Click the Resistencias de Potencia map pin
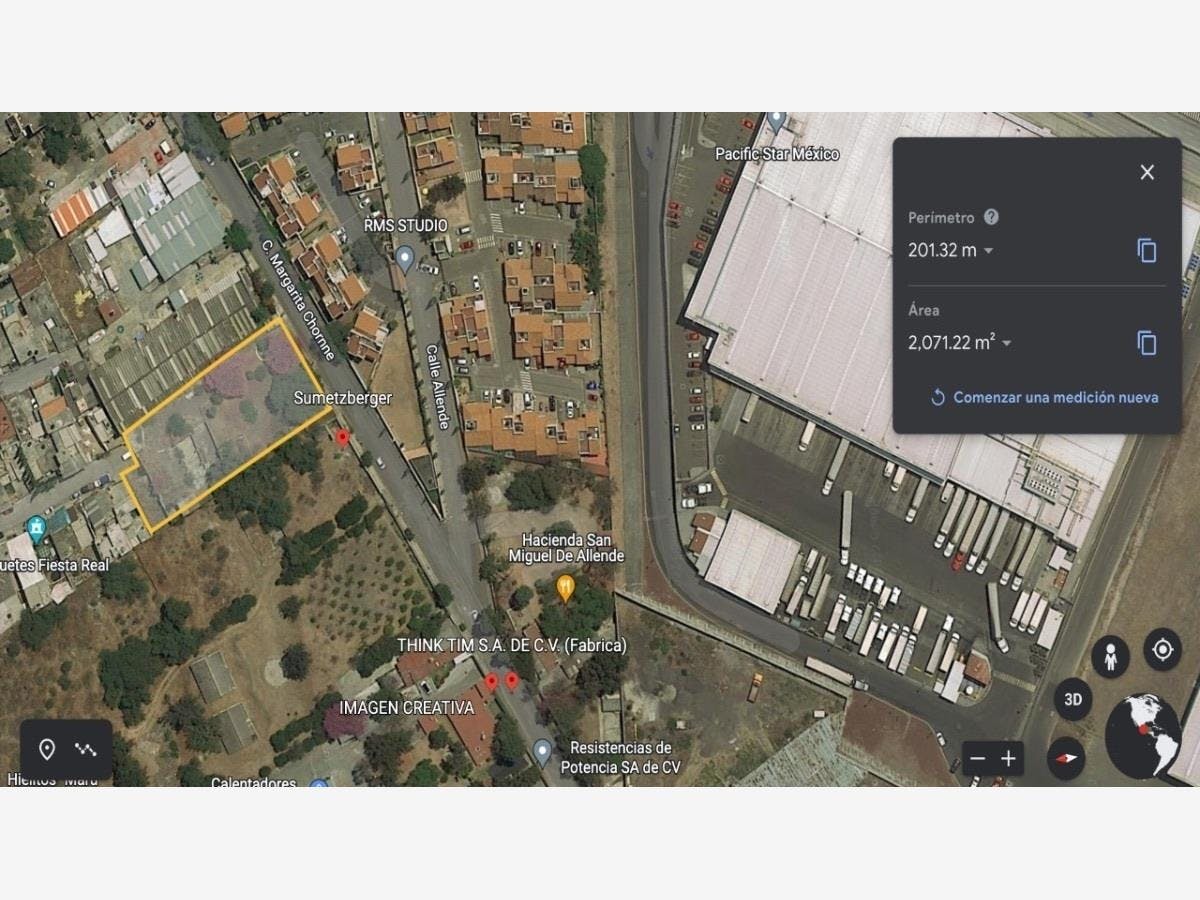 541,751
